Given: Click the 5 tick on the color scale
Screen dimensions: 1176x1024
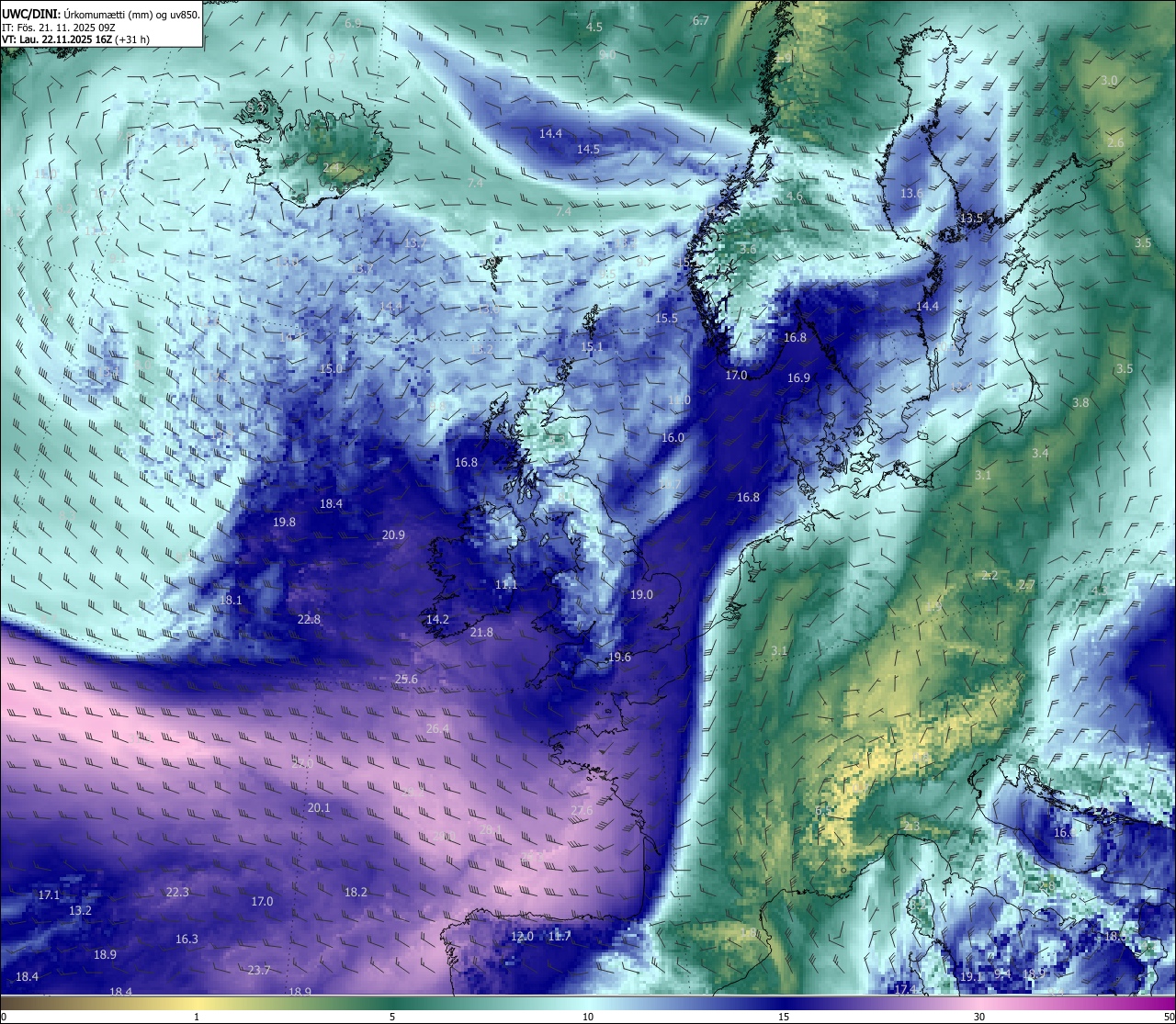Looking at the screenshot, I should (x=392, y=1017).
